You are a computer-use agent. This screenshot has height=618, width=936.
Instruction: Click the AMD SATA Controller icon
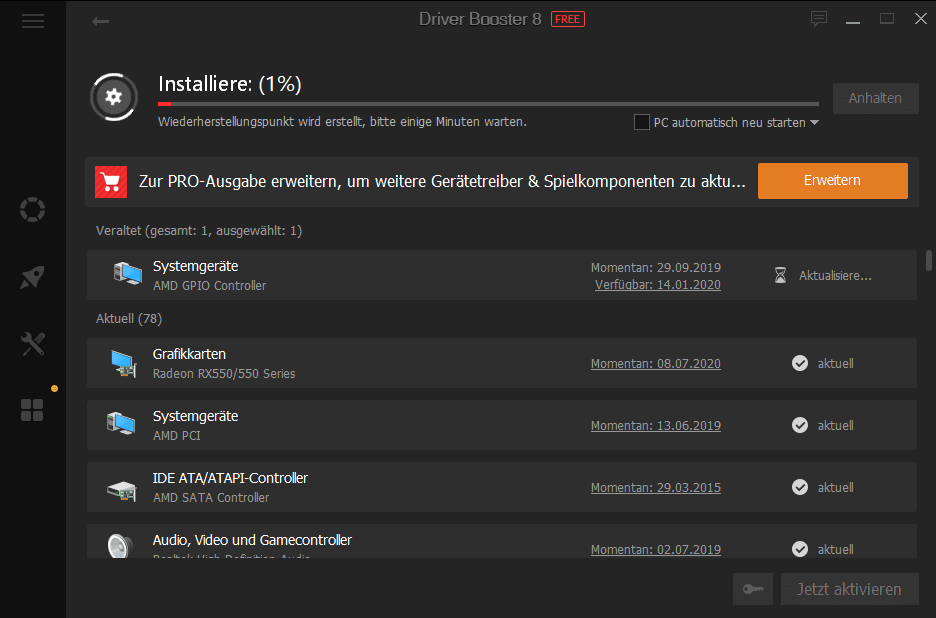click(122, 490)
